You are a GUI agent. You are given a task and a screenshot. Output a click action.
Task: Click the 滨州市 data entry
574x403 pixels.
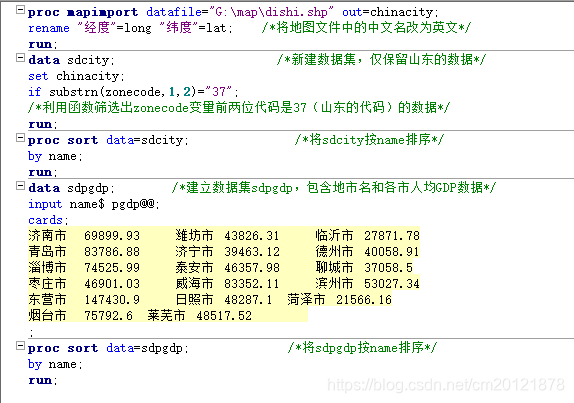tap(367, 284)
